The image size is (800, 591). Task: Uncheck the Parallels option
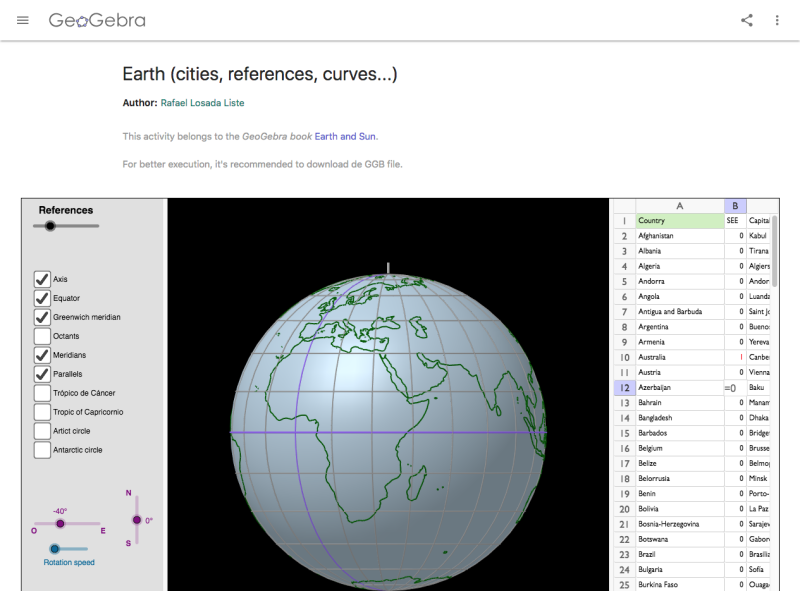(41, 374)
